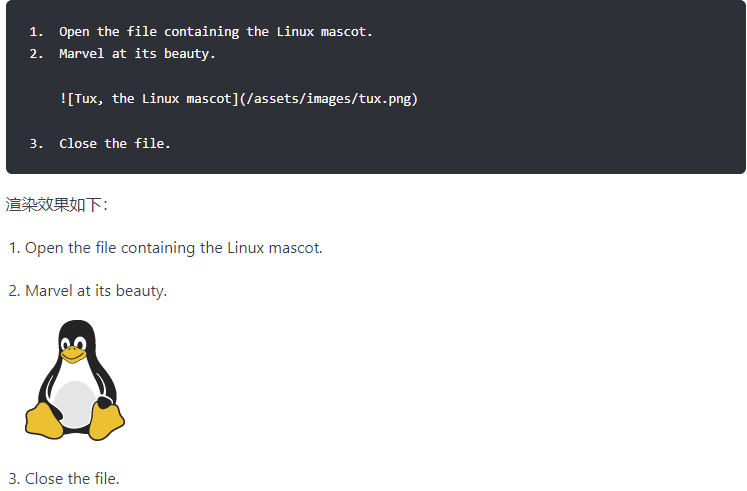Click "Close the file." in the code block
Screen dimensions: 747x491
[114, 144]
